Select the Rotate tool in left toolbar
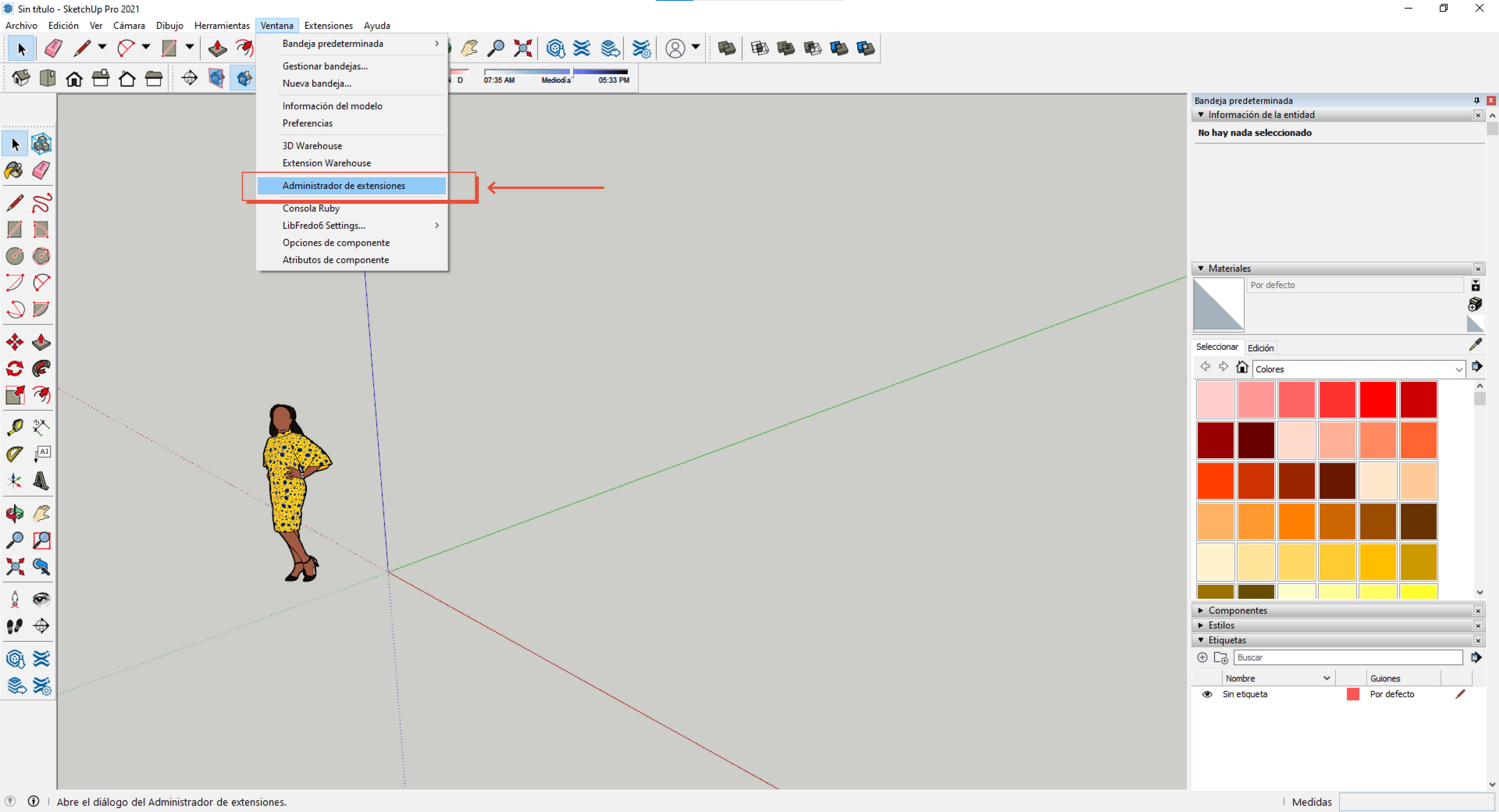 pos(14,368)
